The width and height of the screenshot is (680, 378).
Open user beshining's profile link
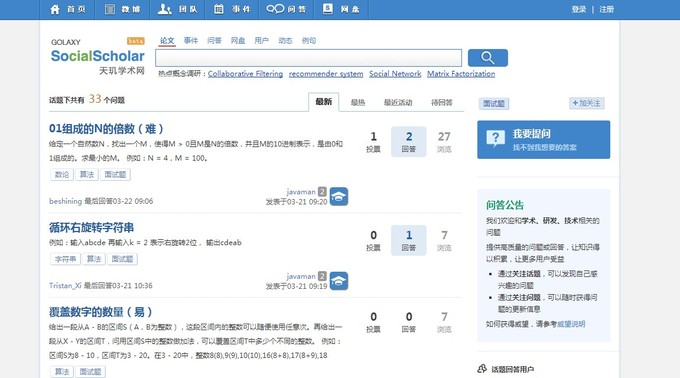pos(65,201)
